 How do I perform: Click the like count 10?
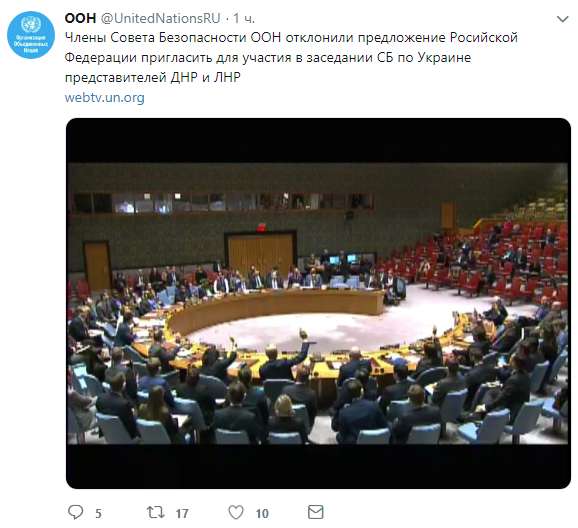point(262,513)
